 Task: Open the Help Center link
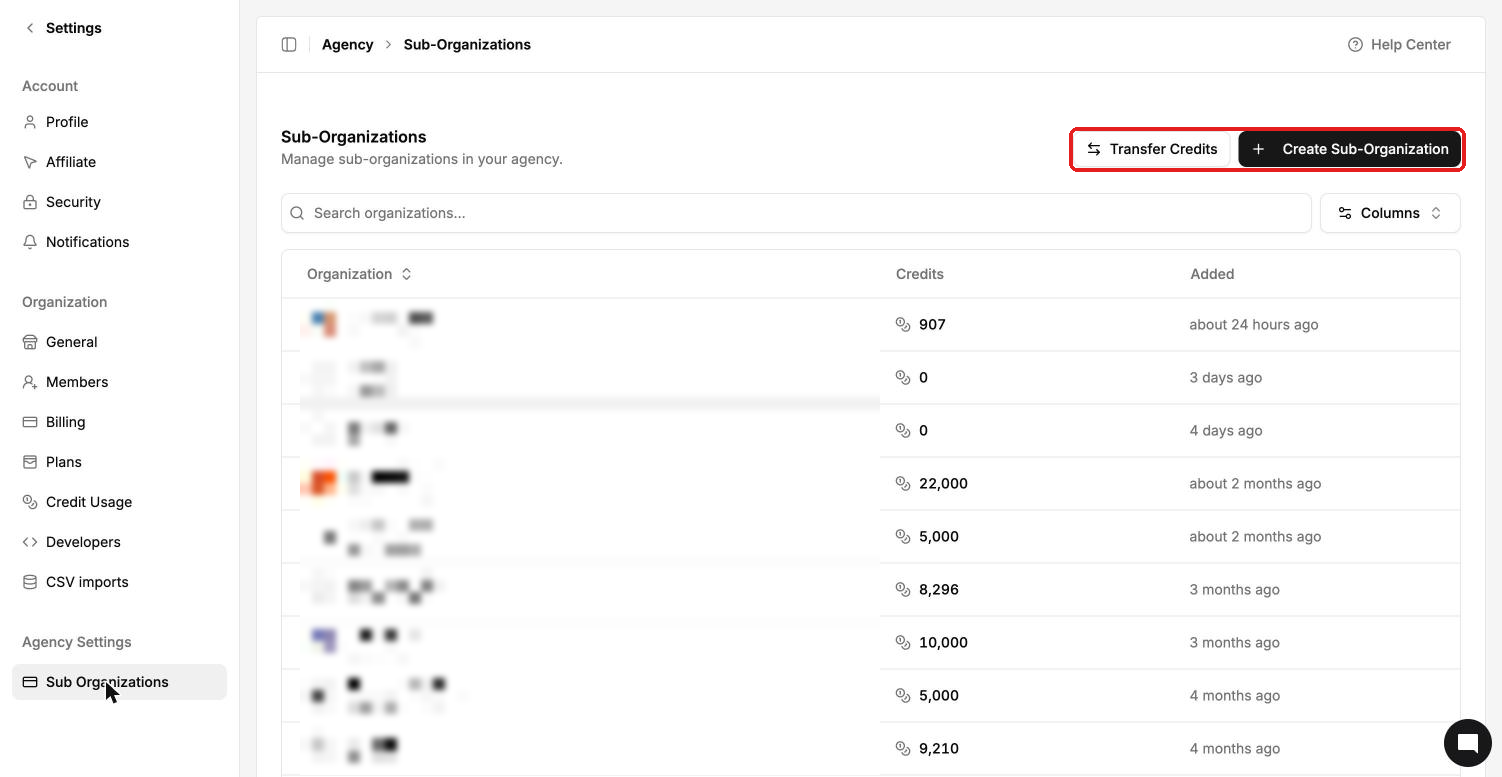tap(1399, 44)
